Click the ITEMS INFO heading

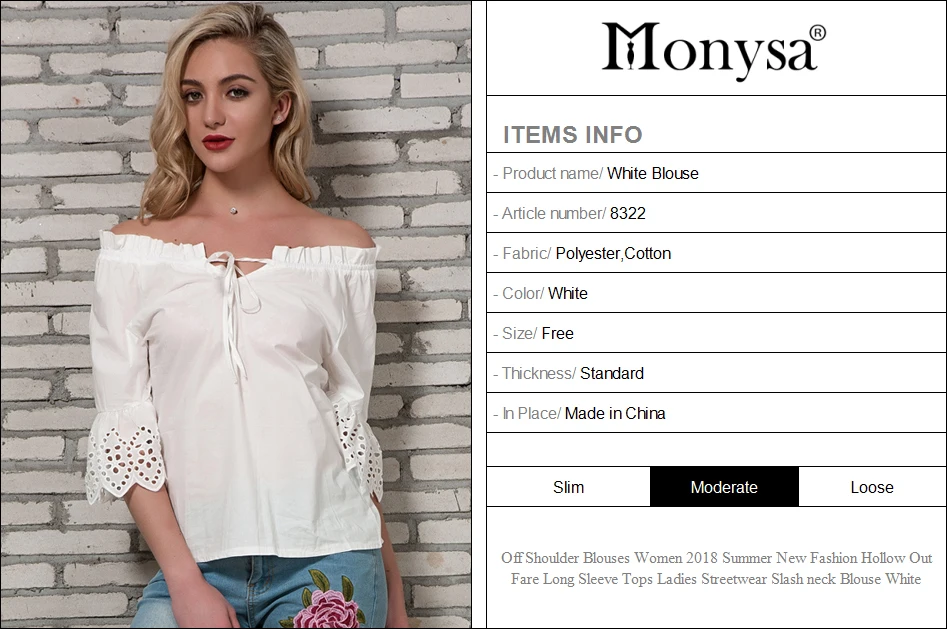[573, 135]
